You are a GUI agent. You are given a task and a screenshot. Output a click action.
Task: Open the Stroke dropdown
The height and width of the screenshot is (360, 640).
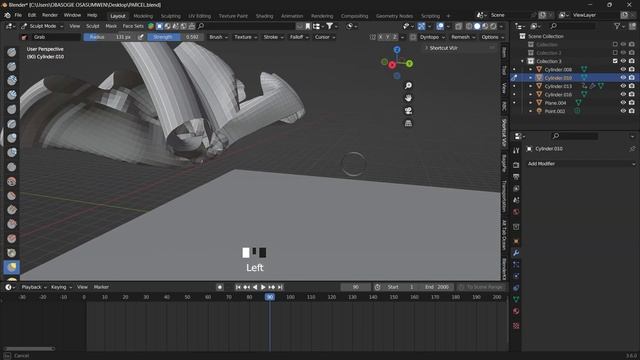[x=273, y=37]
